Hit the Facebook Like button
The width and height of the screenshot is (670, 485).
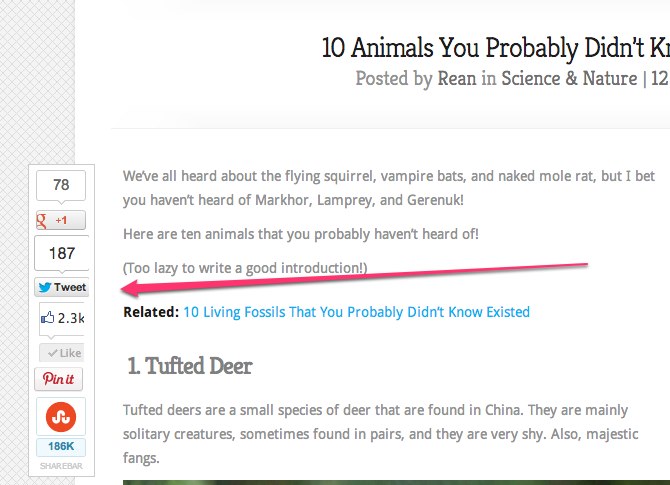tap(62, 353)
